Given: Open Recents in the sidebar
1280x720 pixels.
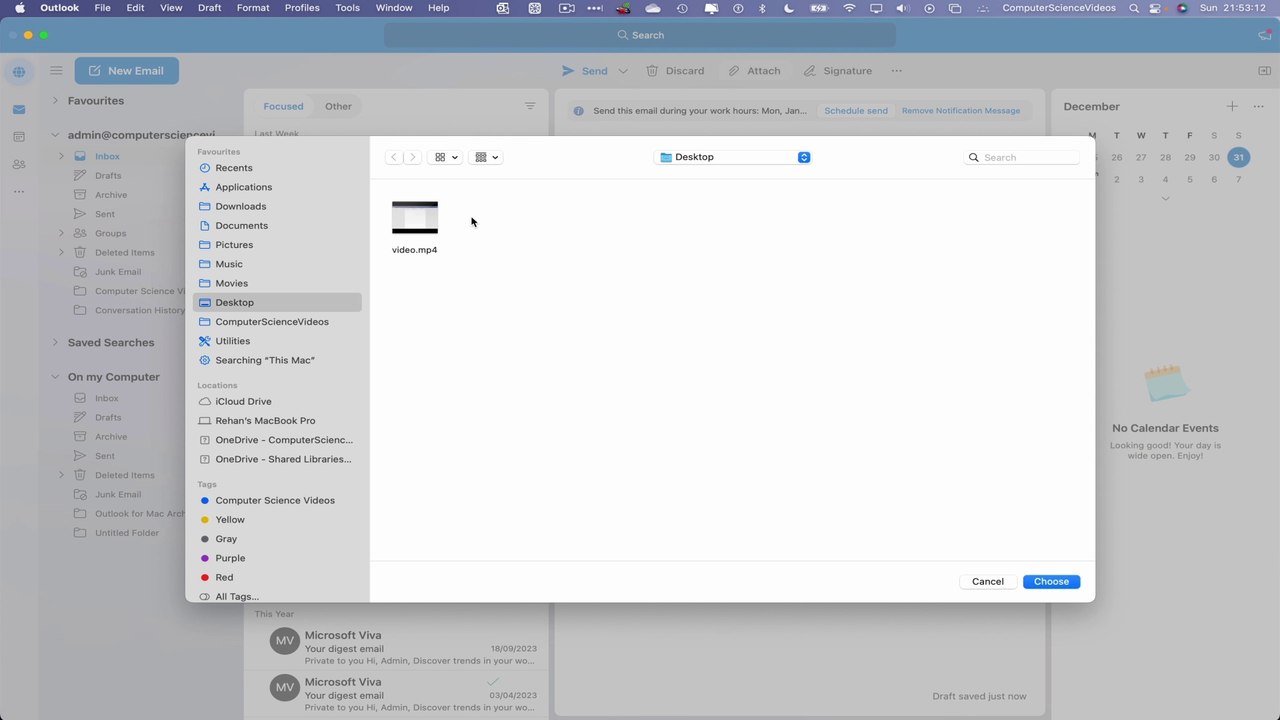Looking at the screenshot, I should pyautogui.click(x=277, y=168).
